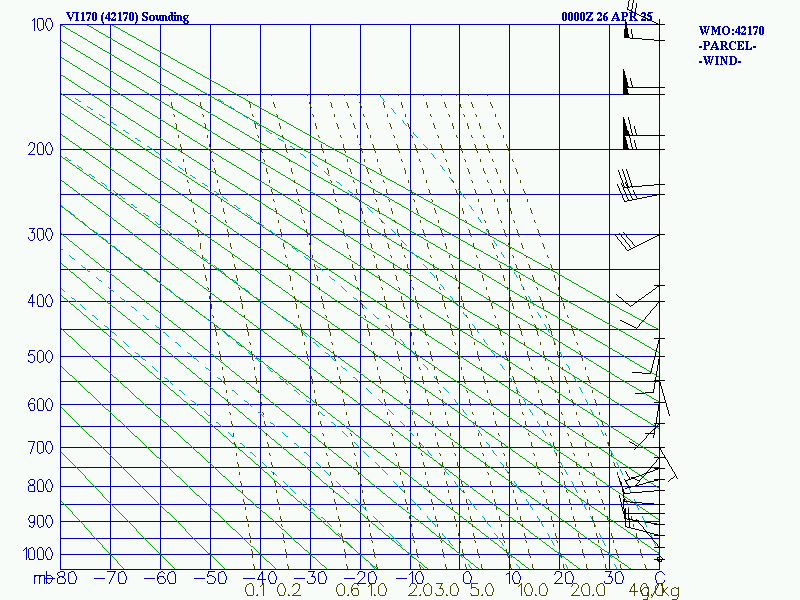Click the 0.1 mixing ratio label
The height and width of the screenshot is (600, 800).
[x=255, y=590]
